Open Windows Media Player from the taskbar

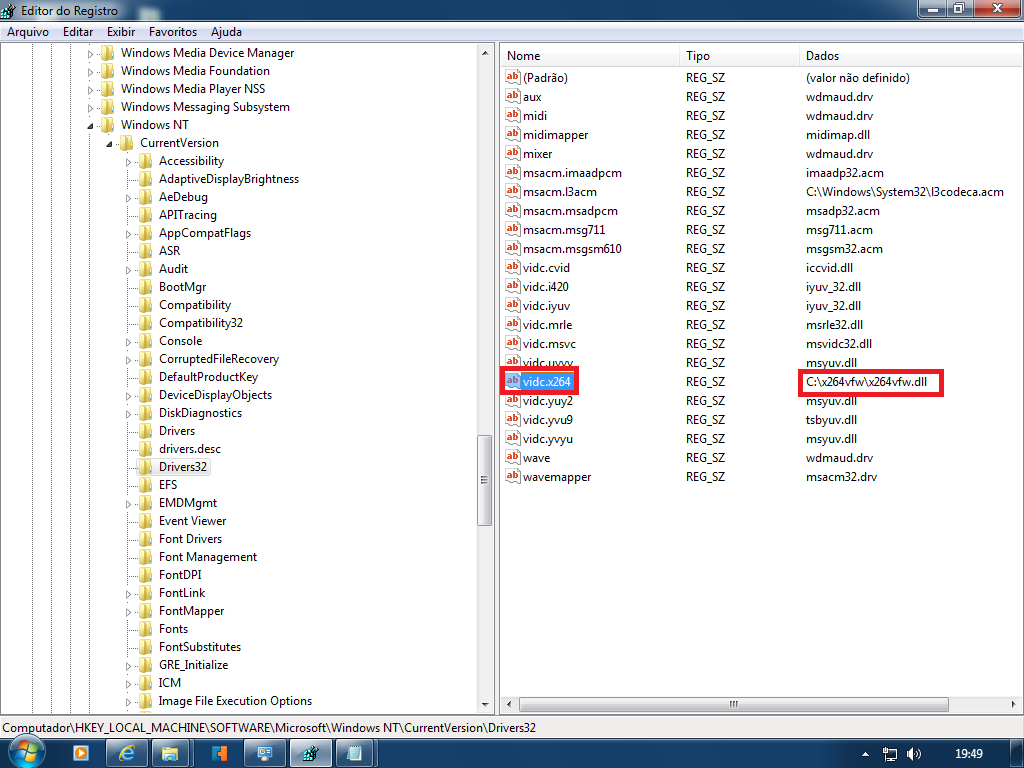pyautogui.click(x=81, y=754)
